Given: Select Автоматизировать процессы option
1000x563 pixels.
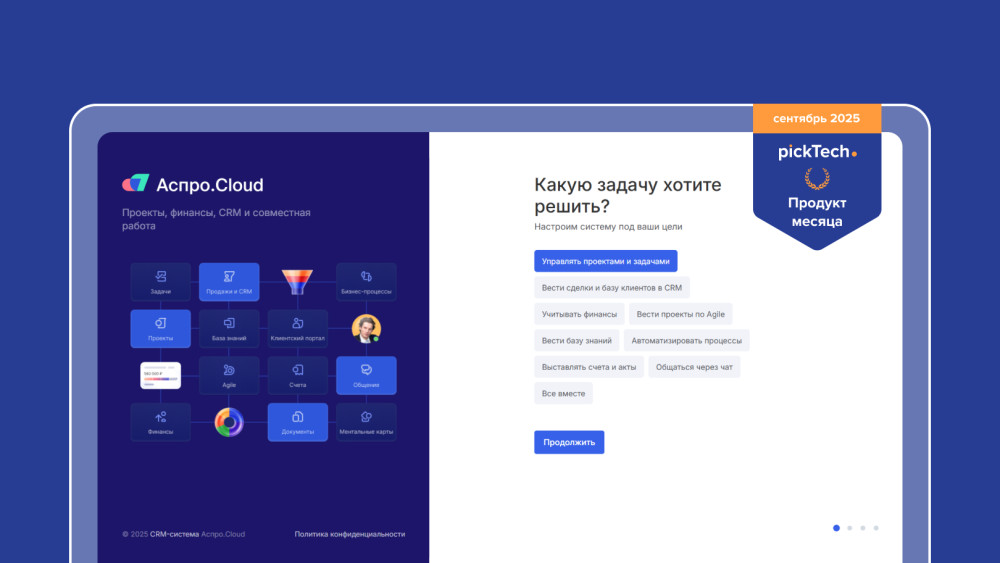Looking at the screenshot, I should tap(686, 340).
